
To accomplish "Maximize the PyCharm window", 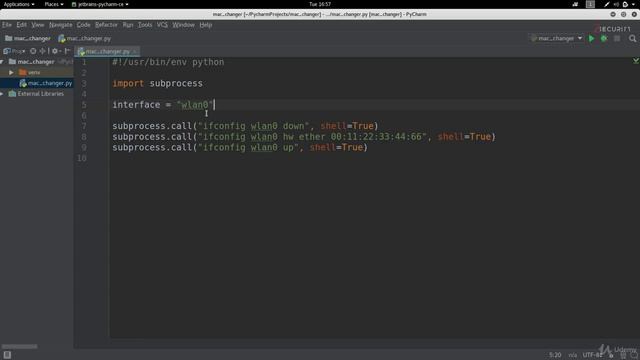I will pyautogui.click(x=623, y=14).
